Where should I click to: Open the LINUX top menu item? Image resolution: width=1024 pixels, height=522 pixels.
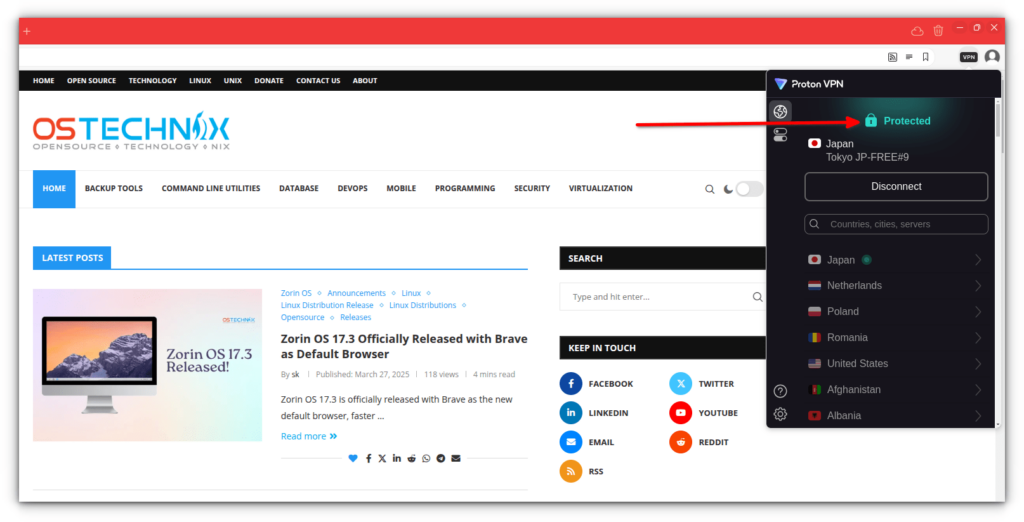(200, 81)
